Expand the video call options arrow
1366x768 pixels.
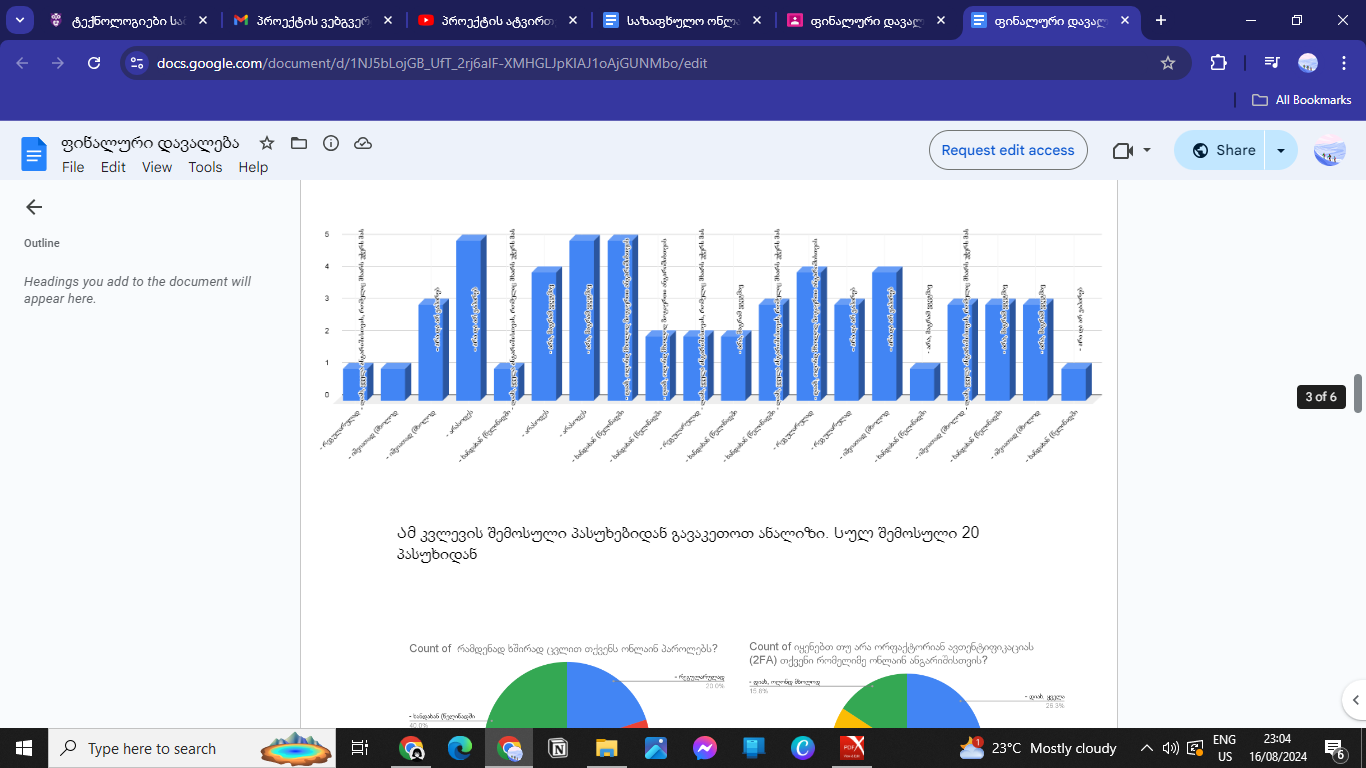pos(1147,150)
